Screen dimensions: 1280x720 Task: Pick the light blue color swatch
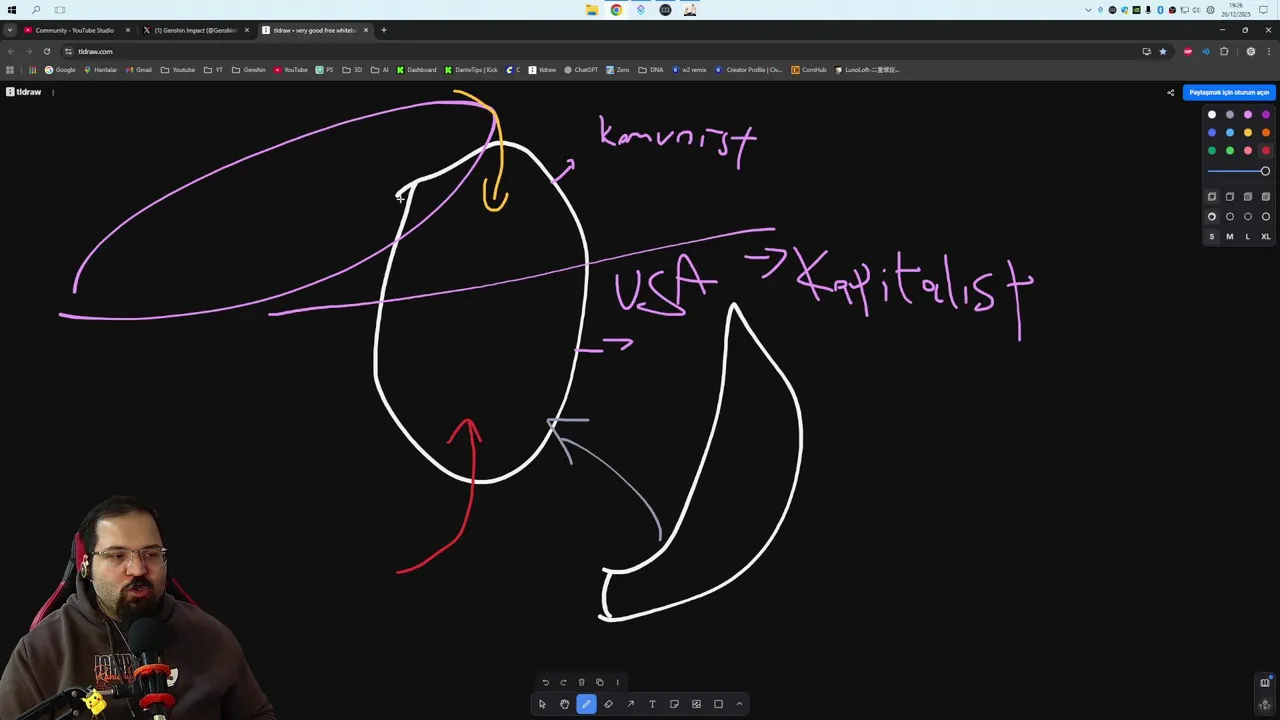1230,133
